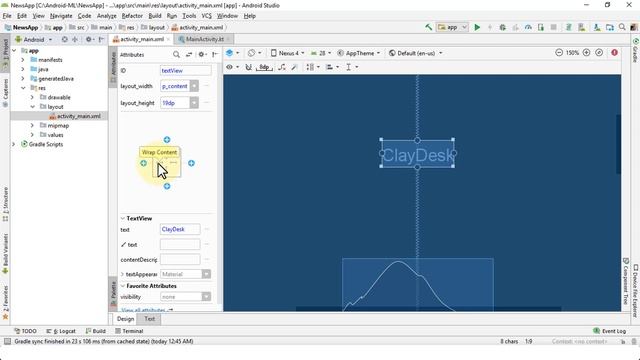Open the layout_width dropdown arrow
640x360 pixels.
coord(194,86)
